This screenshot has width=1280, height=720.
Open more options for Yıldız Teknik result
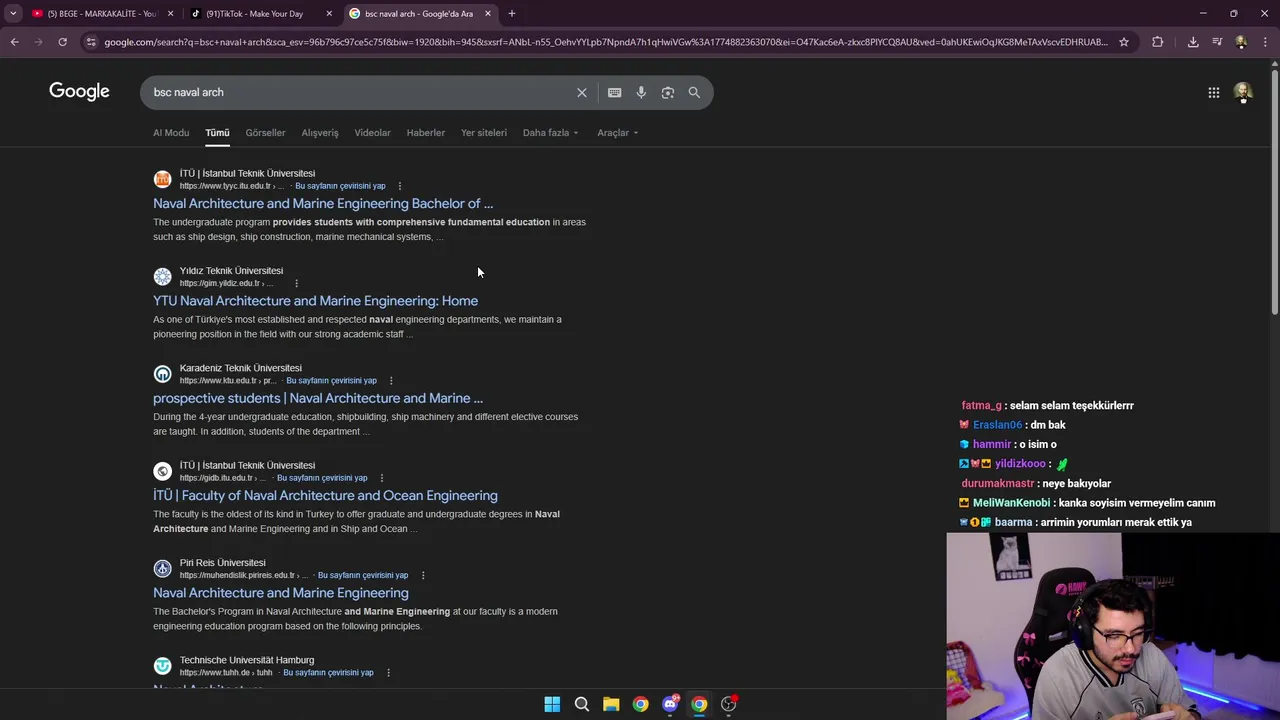coord(296,283)
